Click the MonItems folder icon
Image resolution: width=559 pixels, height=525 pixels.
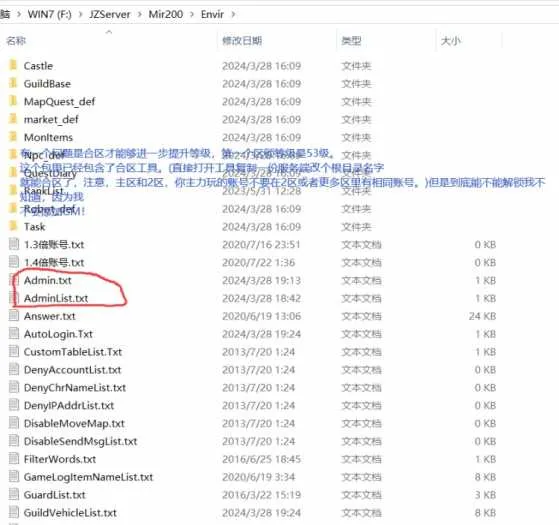[13, 137]
